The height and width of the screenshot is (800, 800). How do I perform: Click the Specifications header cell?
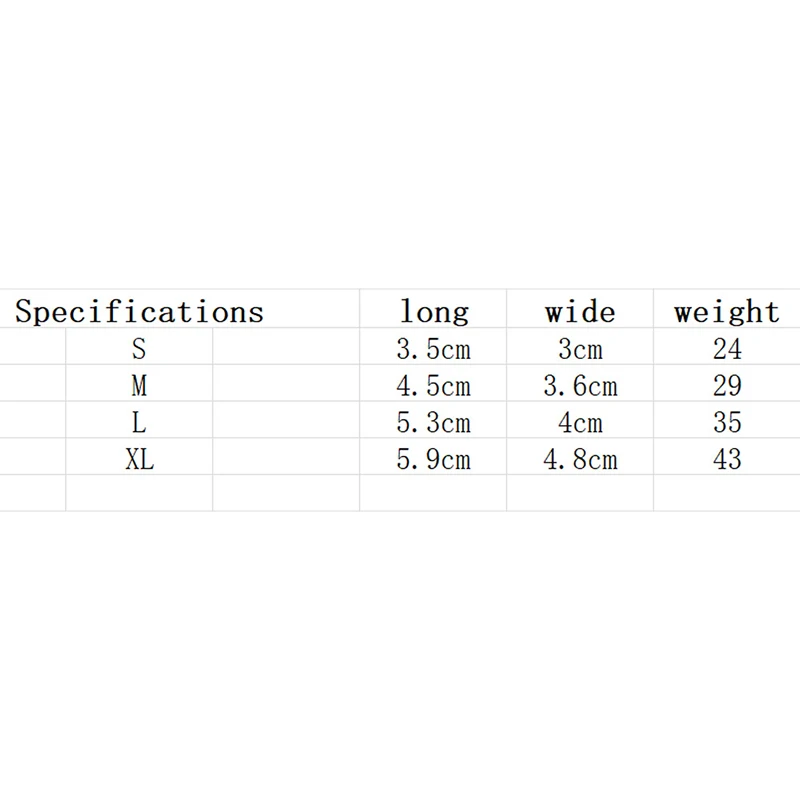pos(139,311)
